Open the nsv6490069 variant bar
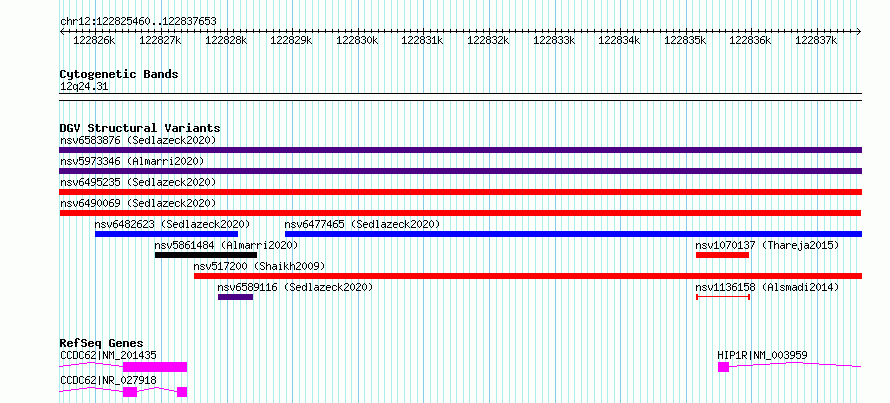The height and width of the screenshot is (403, 890). [460, 213]
